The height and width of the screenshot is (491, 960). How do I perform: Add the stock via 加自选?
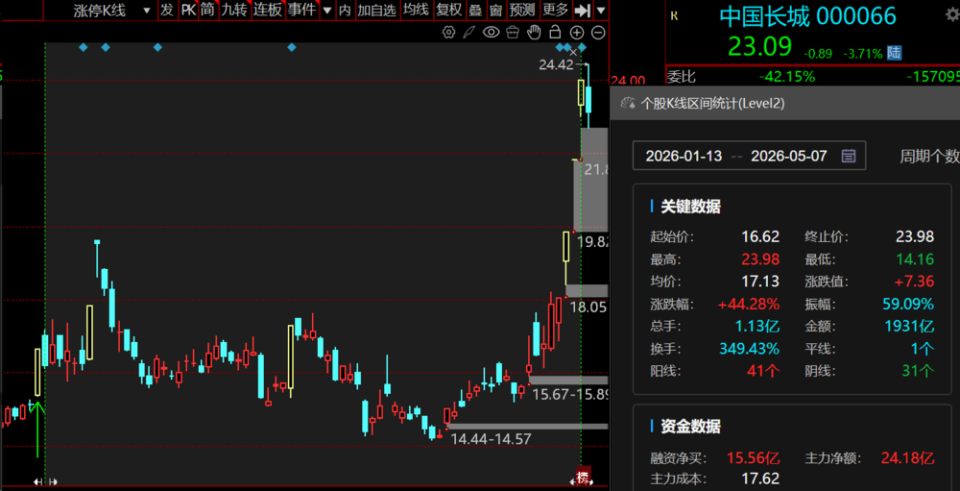[x=377, y=10]
